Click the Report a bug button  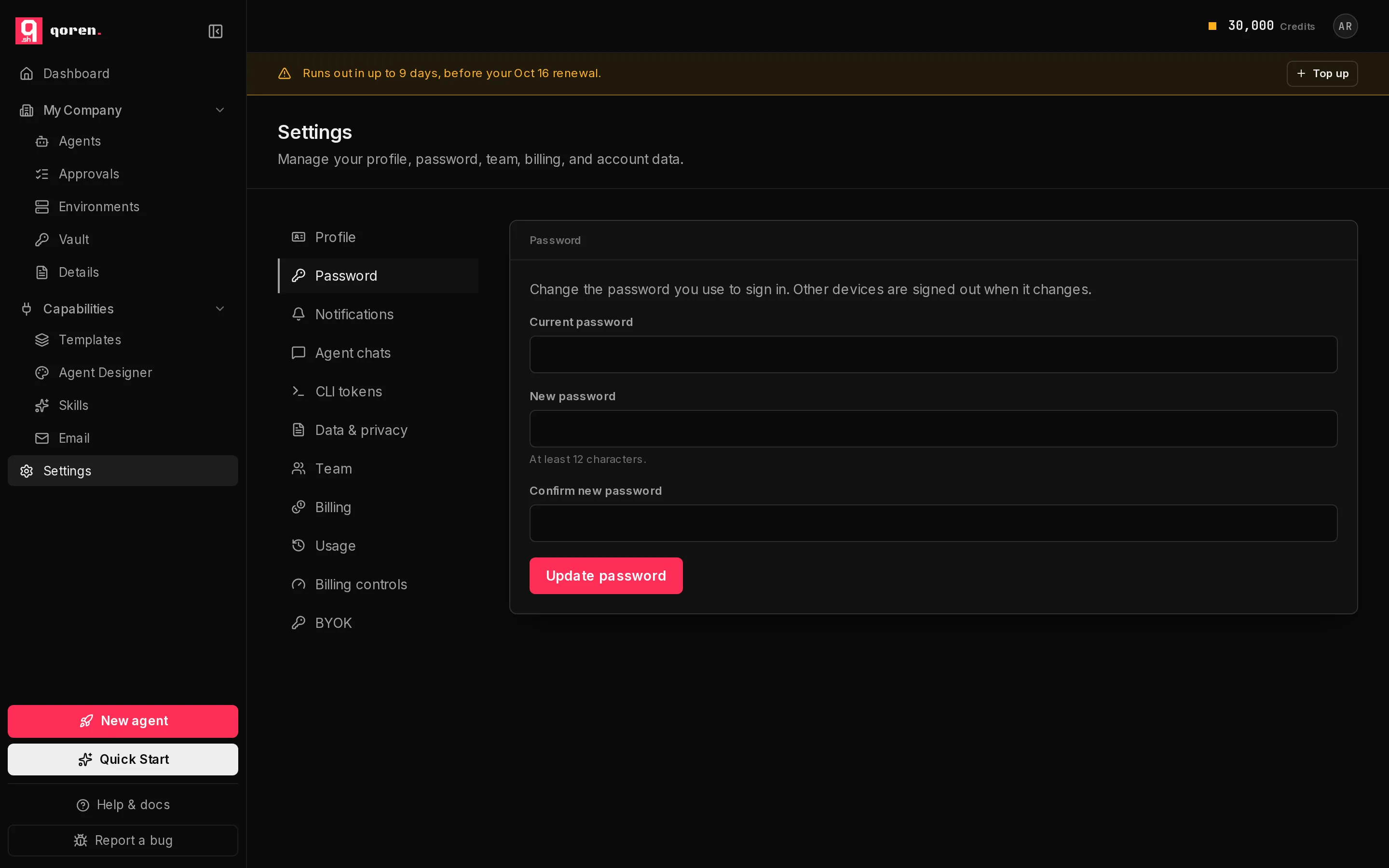(x=123, y=841)
